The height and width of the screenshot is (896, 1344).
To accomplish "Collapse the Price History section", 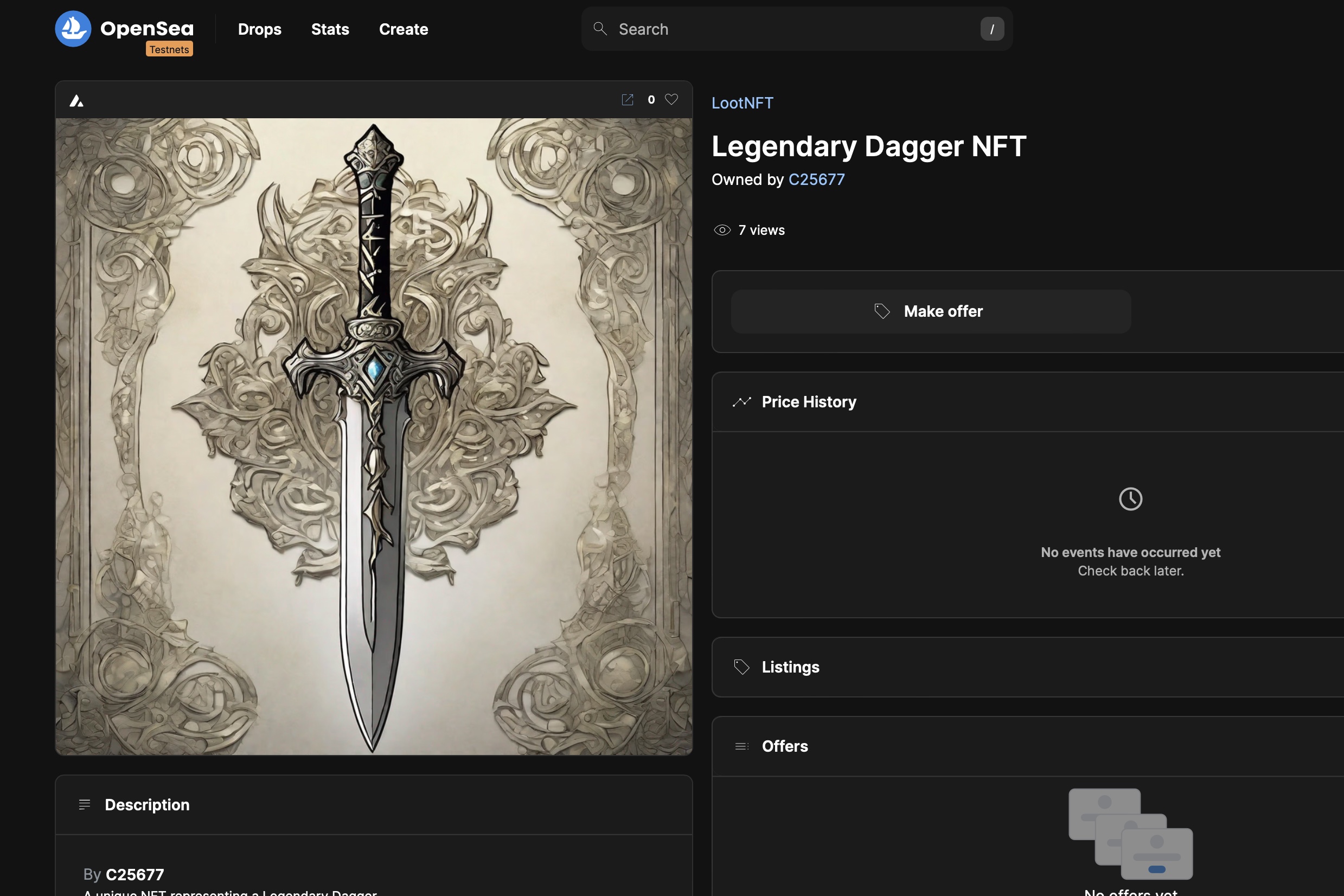I will tap(809, 402).
